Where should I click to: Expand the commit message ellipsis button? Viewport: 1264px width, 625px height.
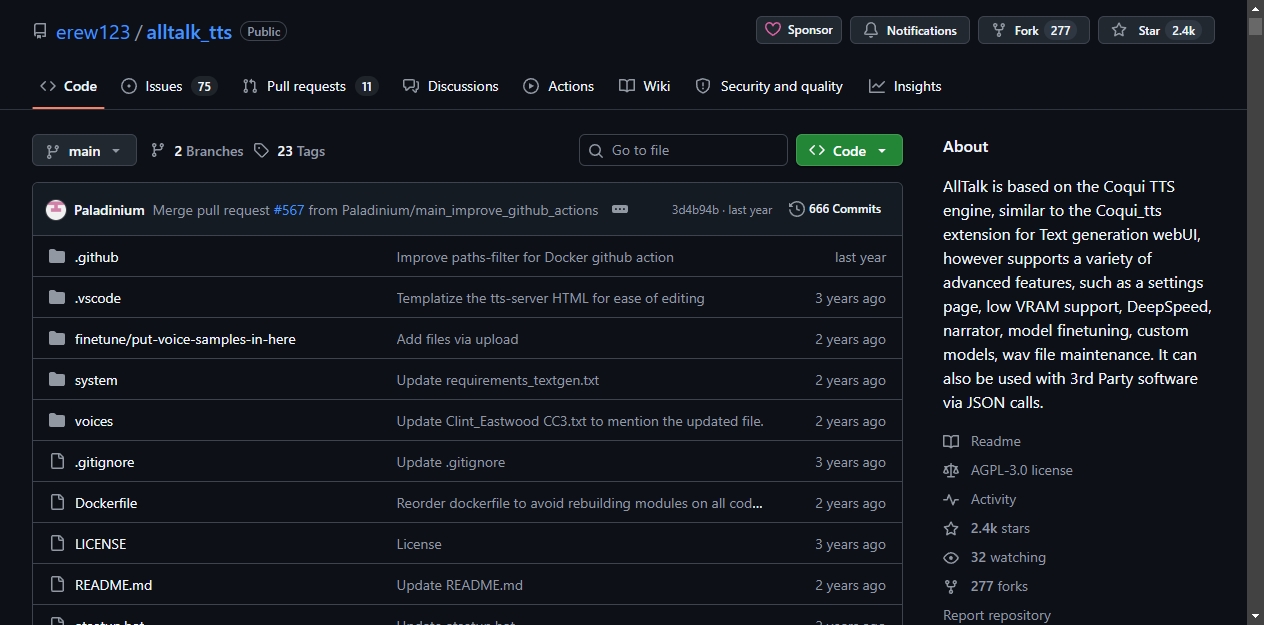[620, 209]
